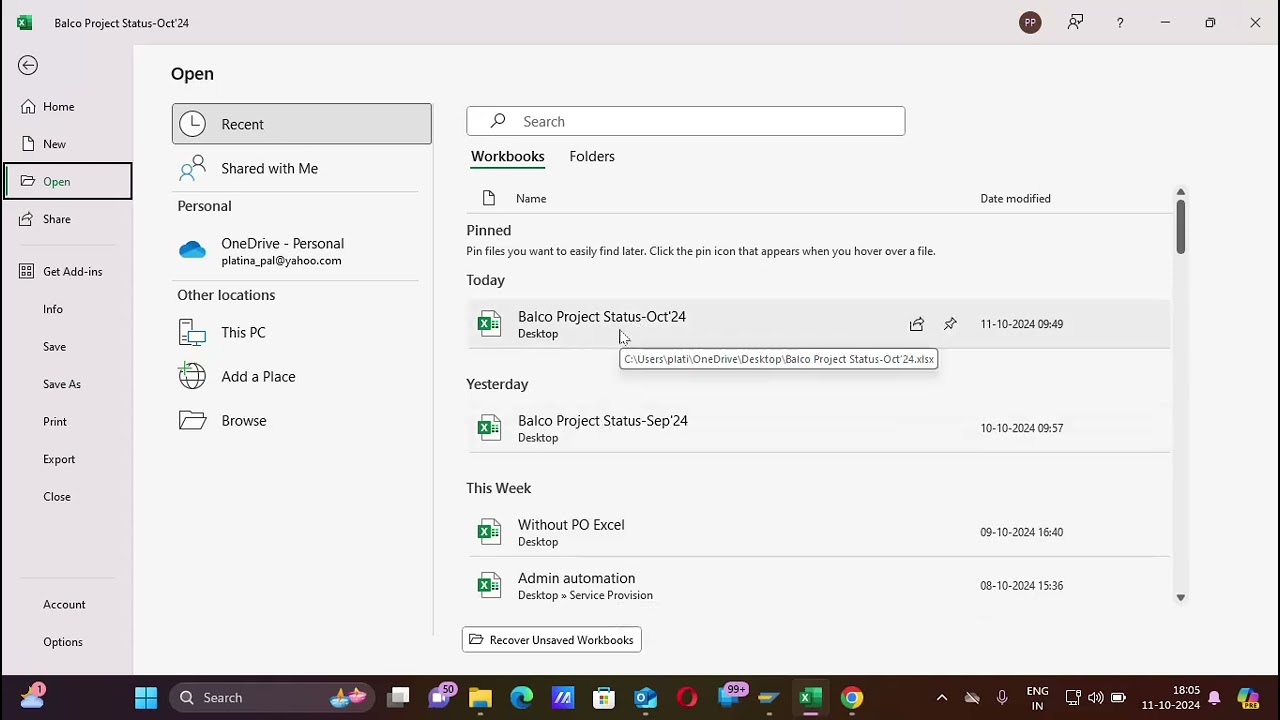Viewport: 1280px width, 720px height.
Task: Click the scroll down arrow of file list
Action: click(1180, 598)
